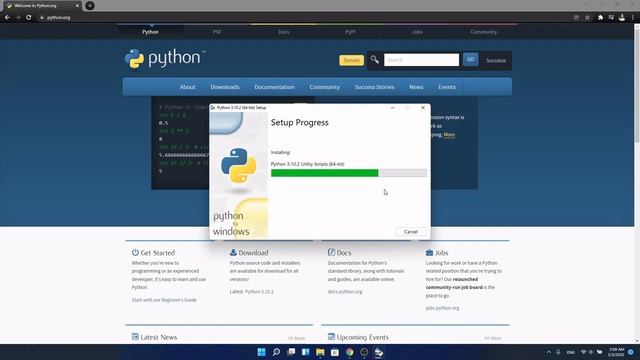The image size is (640, 360).
Task: Open More link beside Upcoming Events
Action: [x=493, y=338]
